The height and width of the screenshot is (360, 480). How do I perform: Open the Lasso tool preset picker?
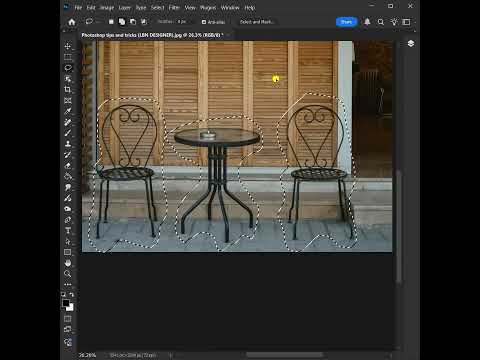click(91, 22)
